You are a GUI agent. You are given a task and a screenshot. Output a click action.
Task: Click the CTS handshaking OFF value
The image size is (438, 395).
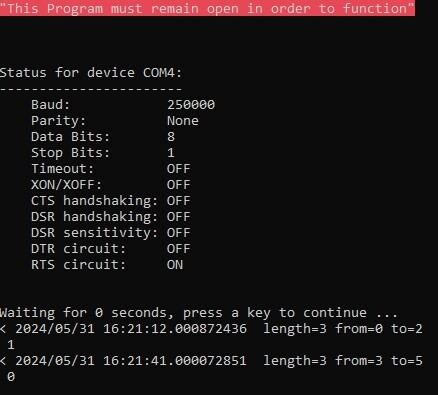(179, 201)
